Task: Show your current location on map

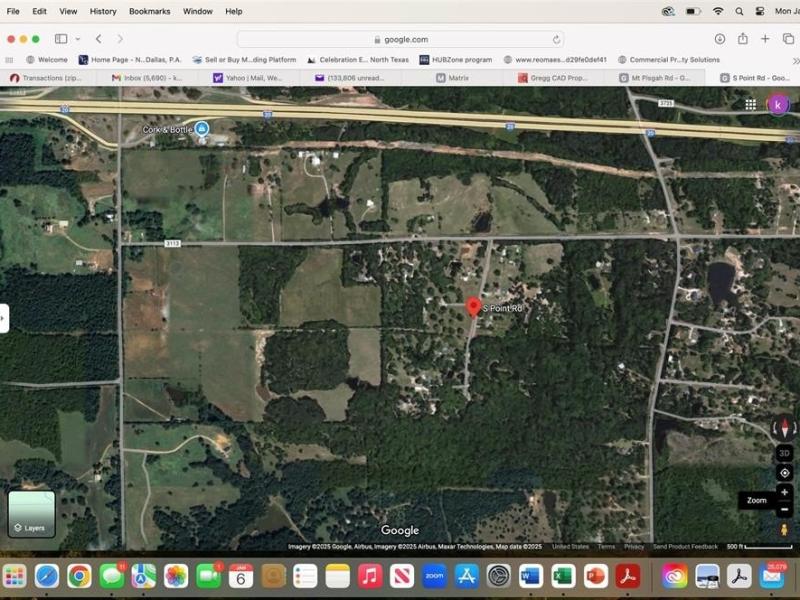Action: point(784,473)
